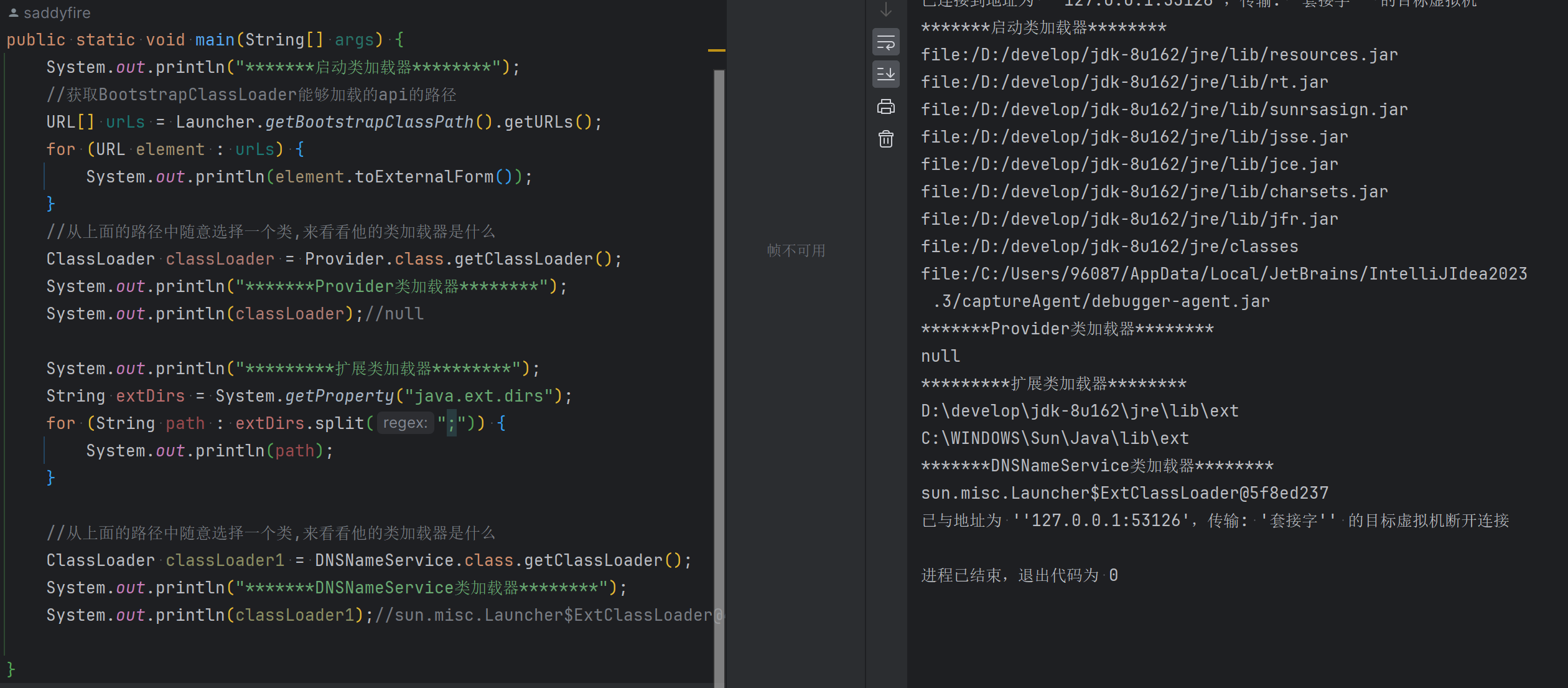This screenshot has height=688, width=1568.
Task: Click the saddyfire author hint
Action: 57,13
